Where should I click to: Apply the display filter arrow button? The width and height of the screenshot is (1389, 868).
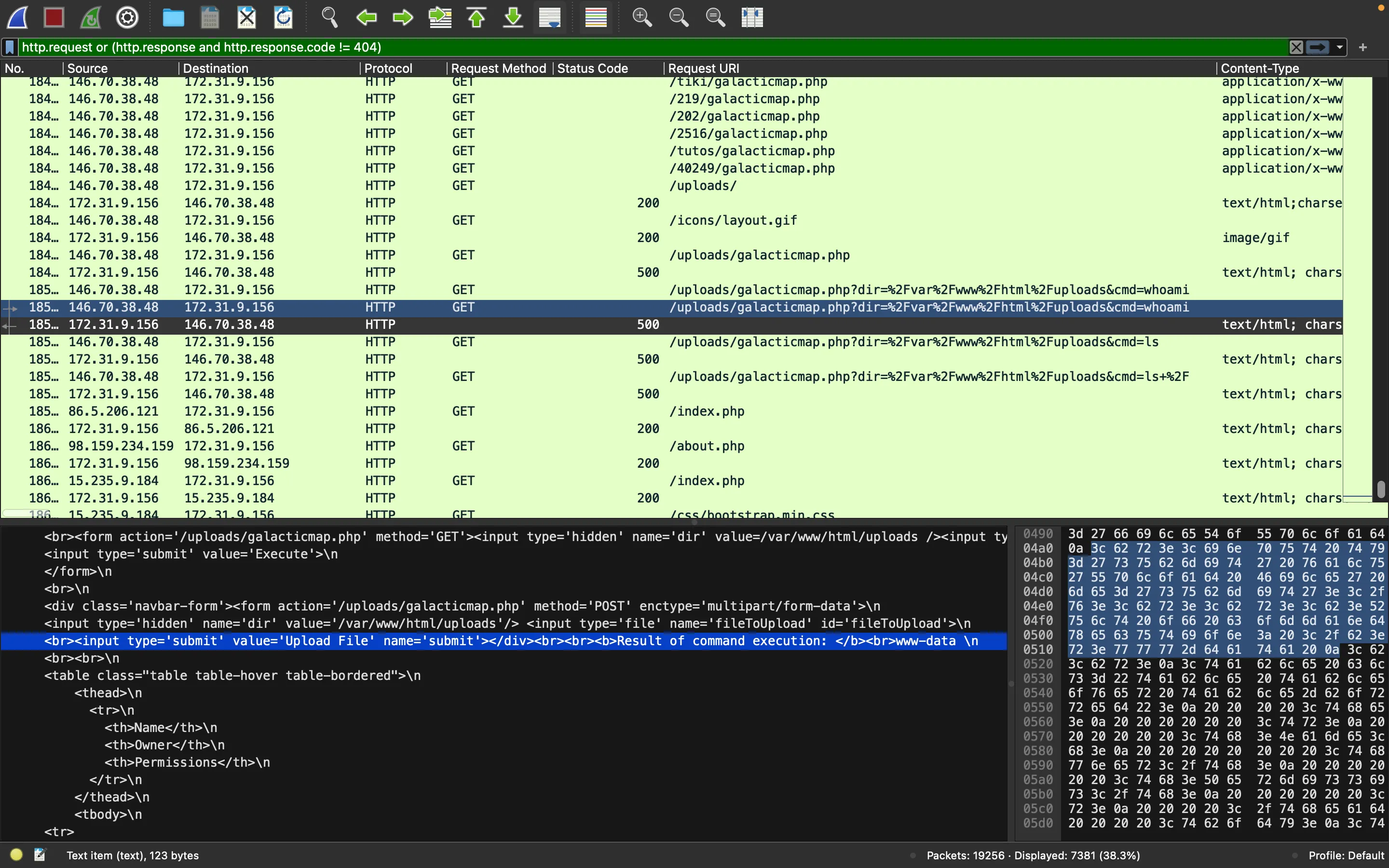tap(1318, 47)
